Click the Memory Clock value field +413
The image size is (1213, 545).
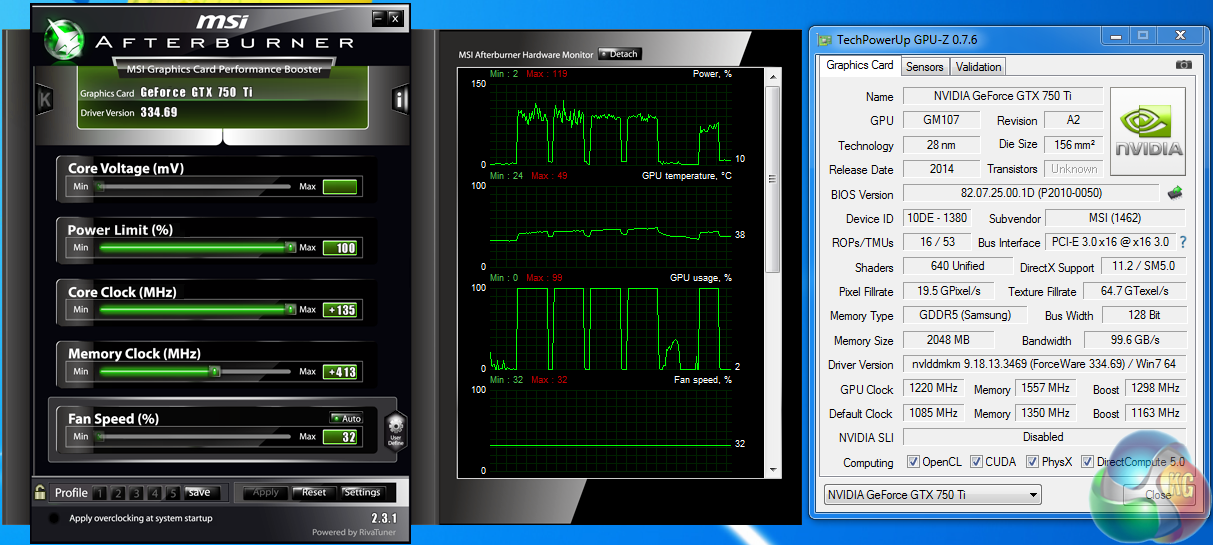click(340, 372)
